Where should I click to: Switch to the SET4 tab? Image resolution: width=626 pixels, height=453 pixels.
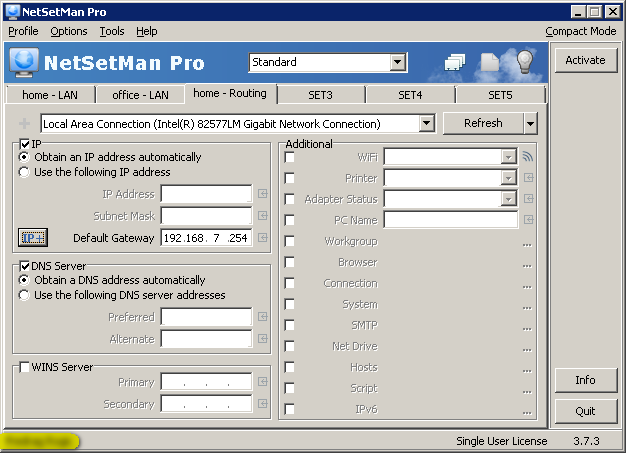click(x=410, y=95)
